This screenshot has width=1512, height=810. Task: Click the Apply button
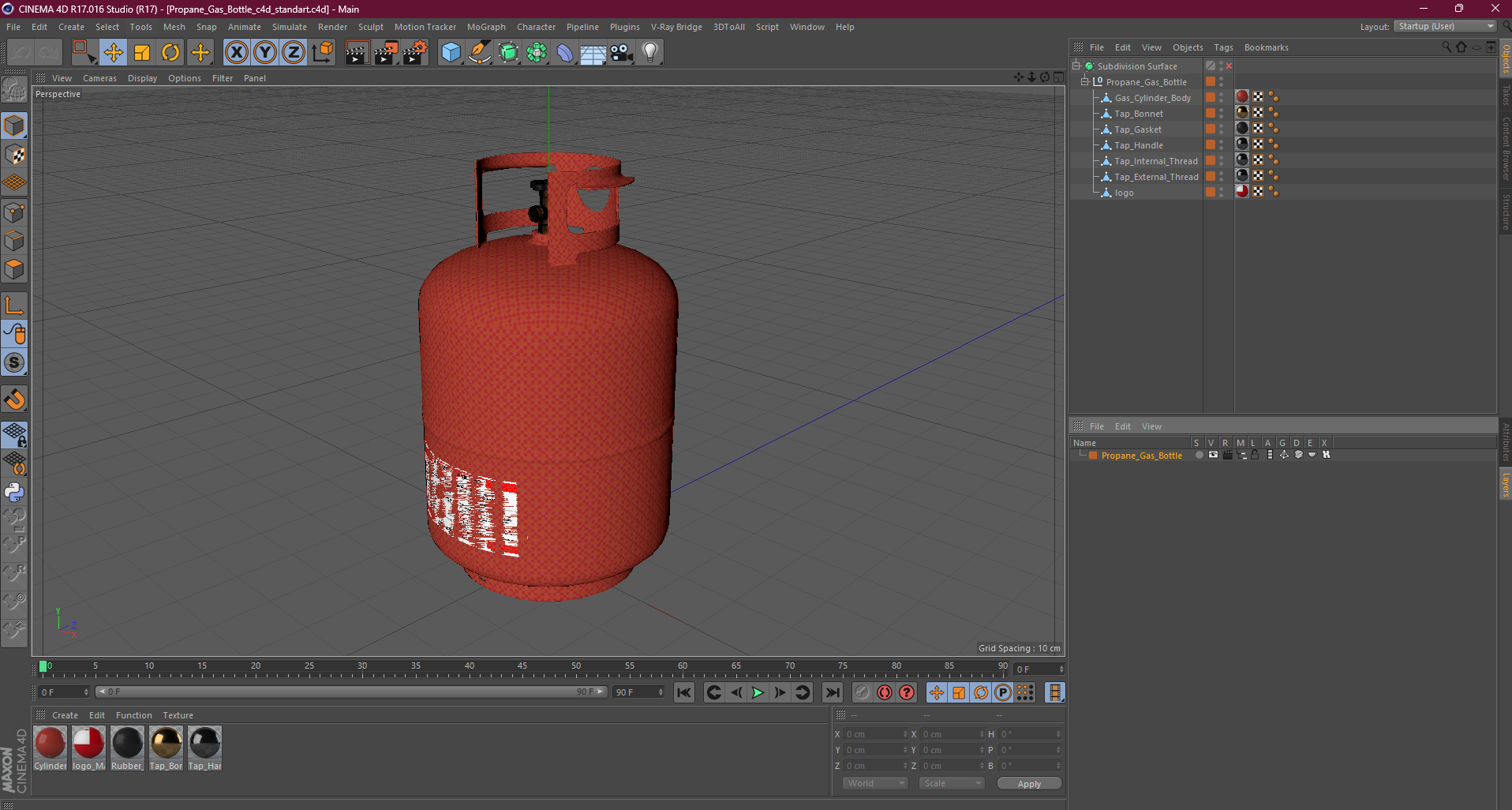pos(1029,783)
